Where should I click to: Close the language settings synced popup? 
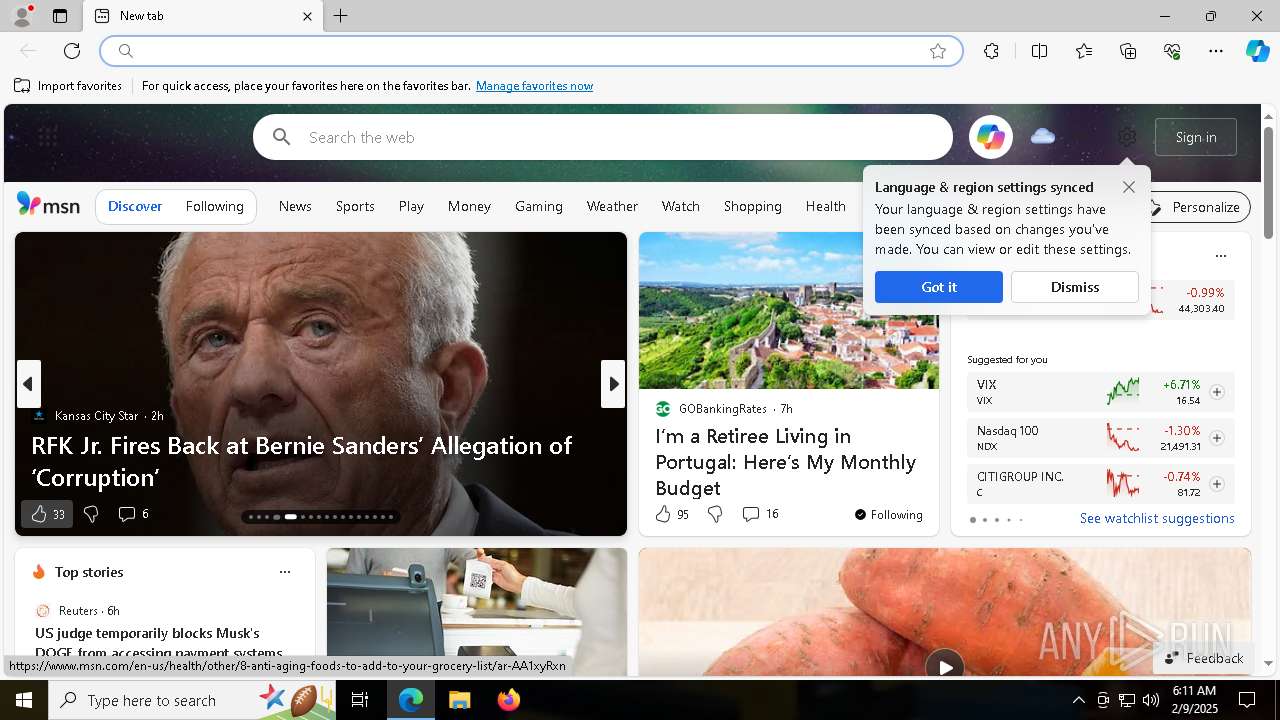(x=1129, y=187)
